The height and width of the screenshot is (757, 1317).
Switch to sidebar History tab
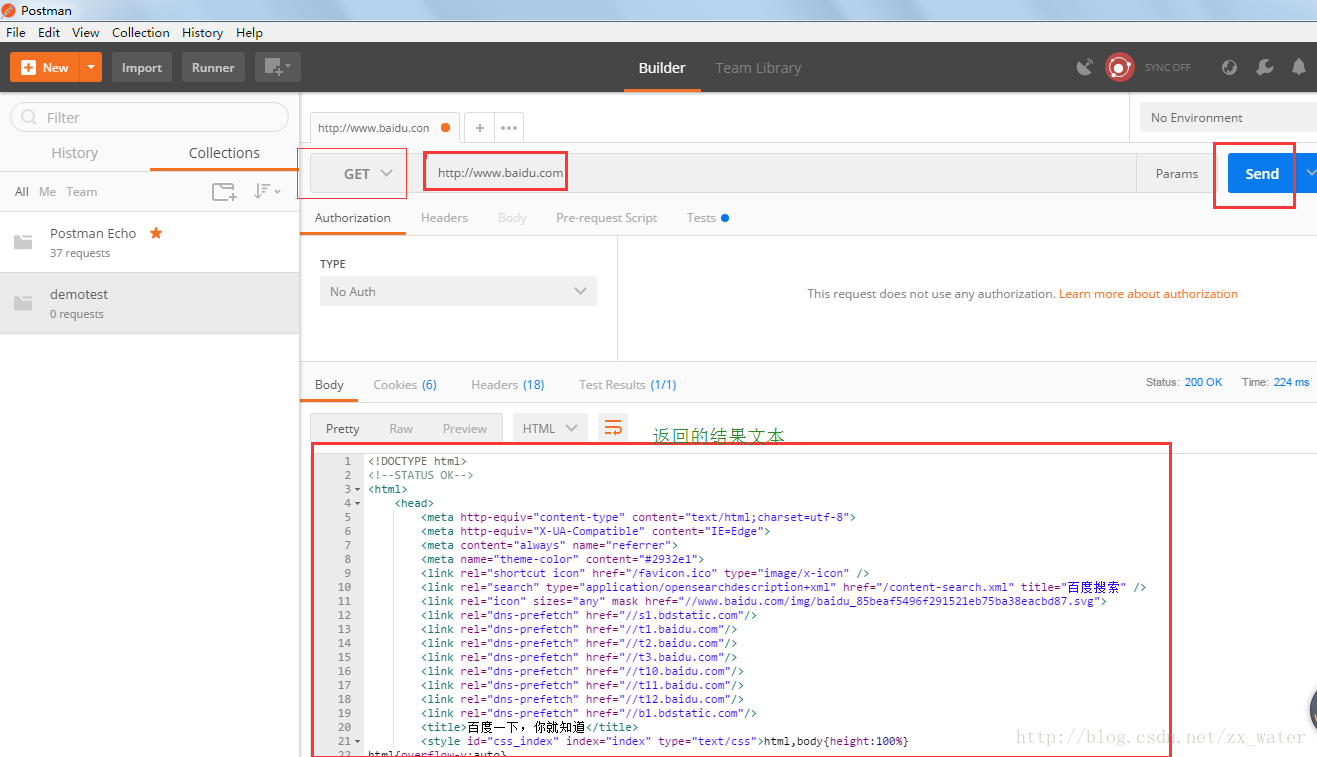pyautogui.click(x=75, y=153)
